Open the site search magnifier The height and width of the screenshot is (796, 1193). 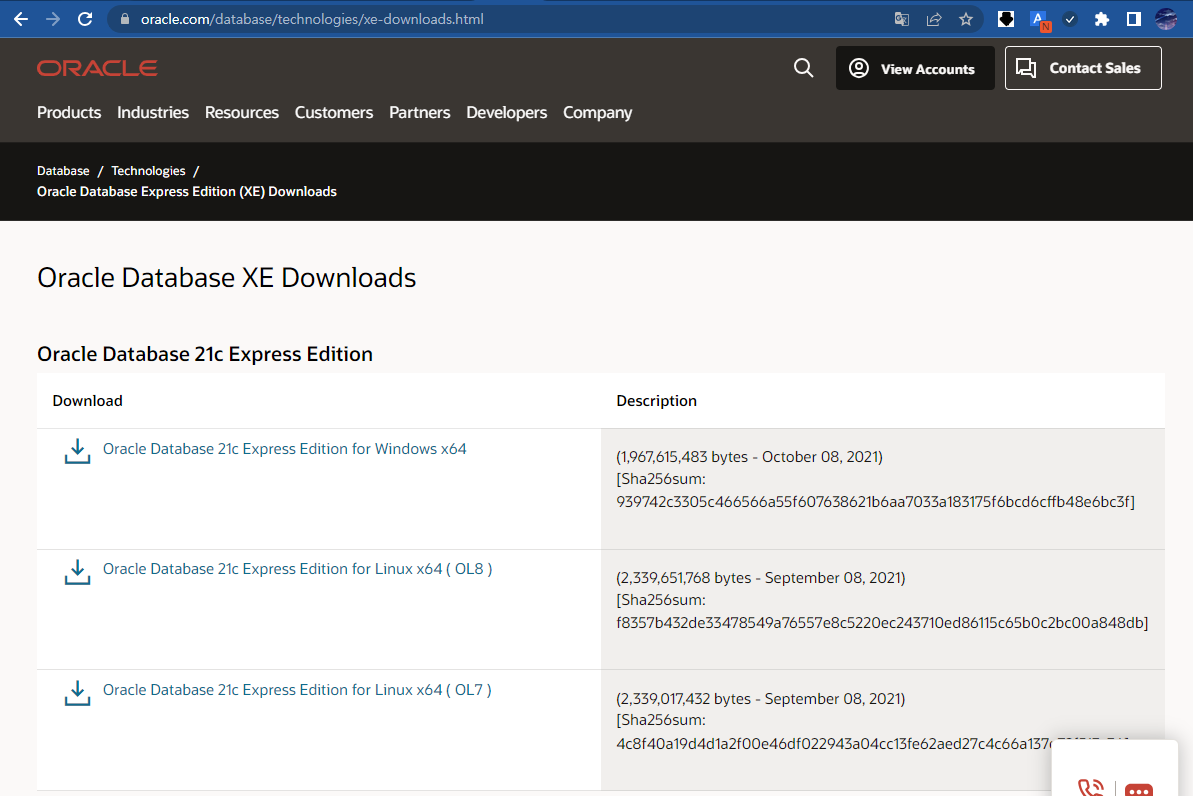click(803, 68)
